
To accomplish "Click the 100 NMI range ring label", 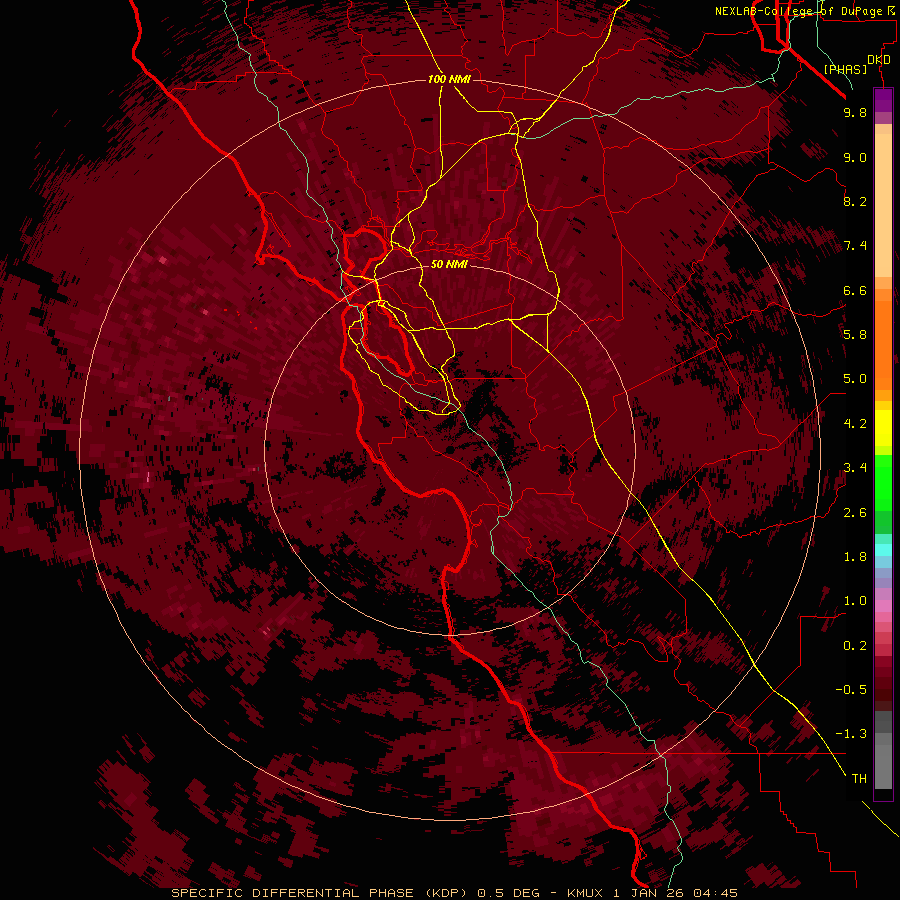I will pyautogui.click(x=449, y=79).
